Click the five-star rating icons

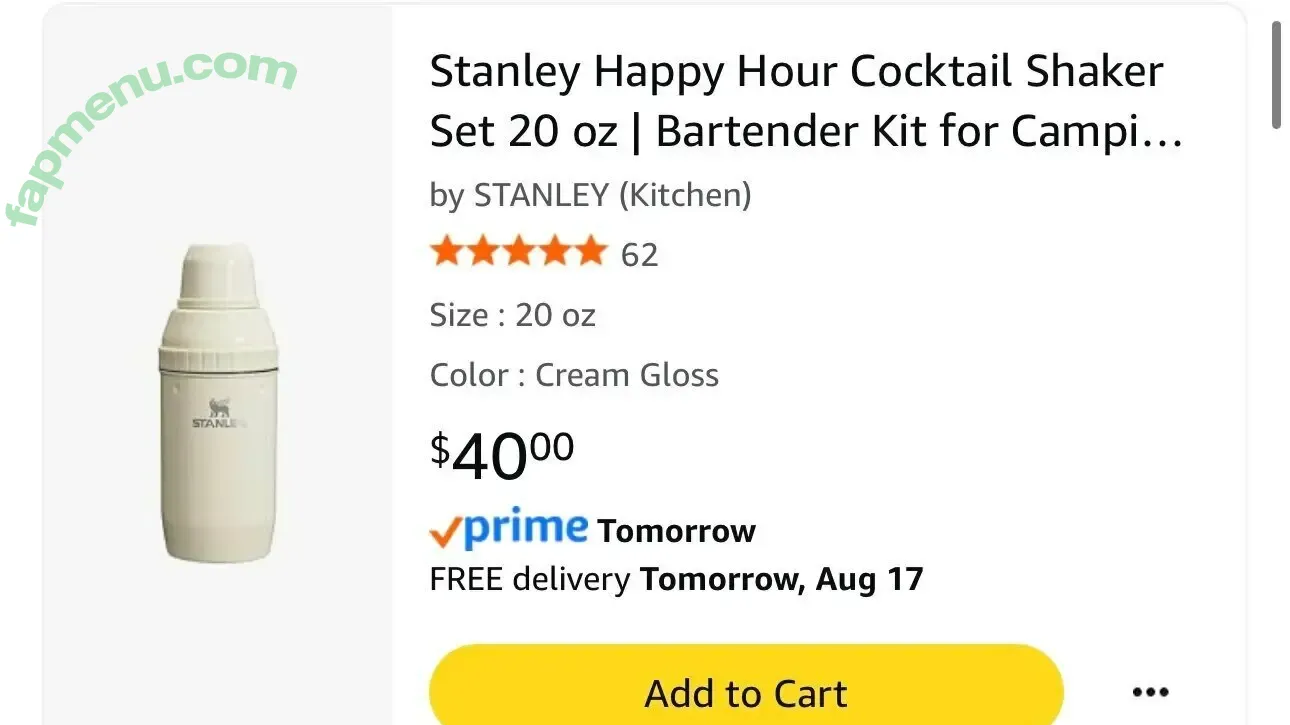tap(518, 252)
